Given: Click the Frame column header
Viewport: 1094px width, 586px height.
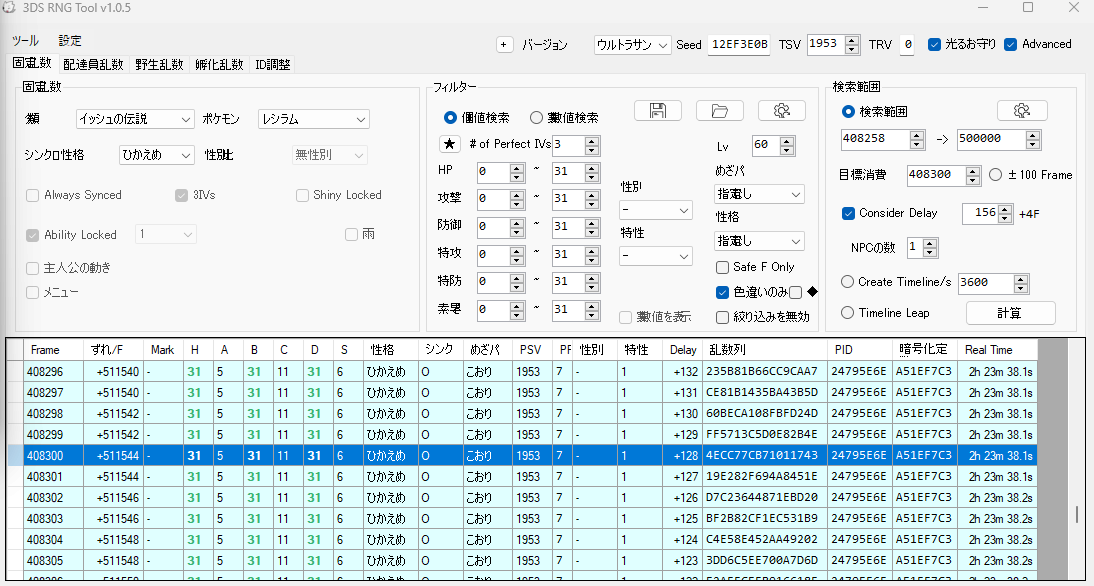Looking at the screenshot, I should pyautogui.click(x=54, y=350).
